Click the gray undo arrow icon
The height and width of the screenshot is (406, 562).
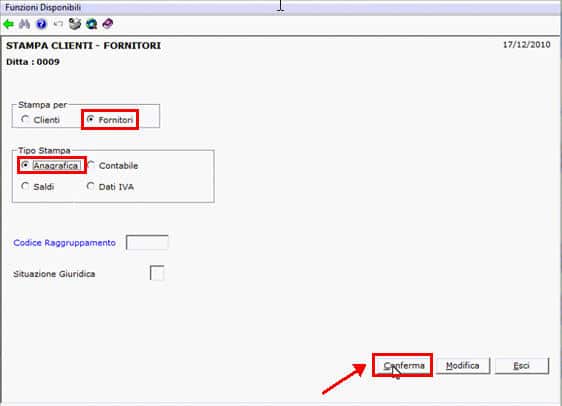[x=58, y=24]
